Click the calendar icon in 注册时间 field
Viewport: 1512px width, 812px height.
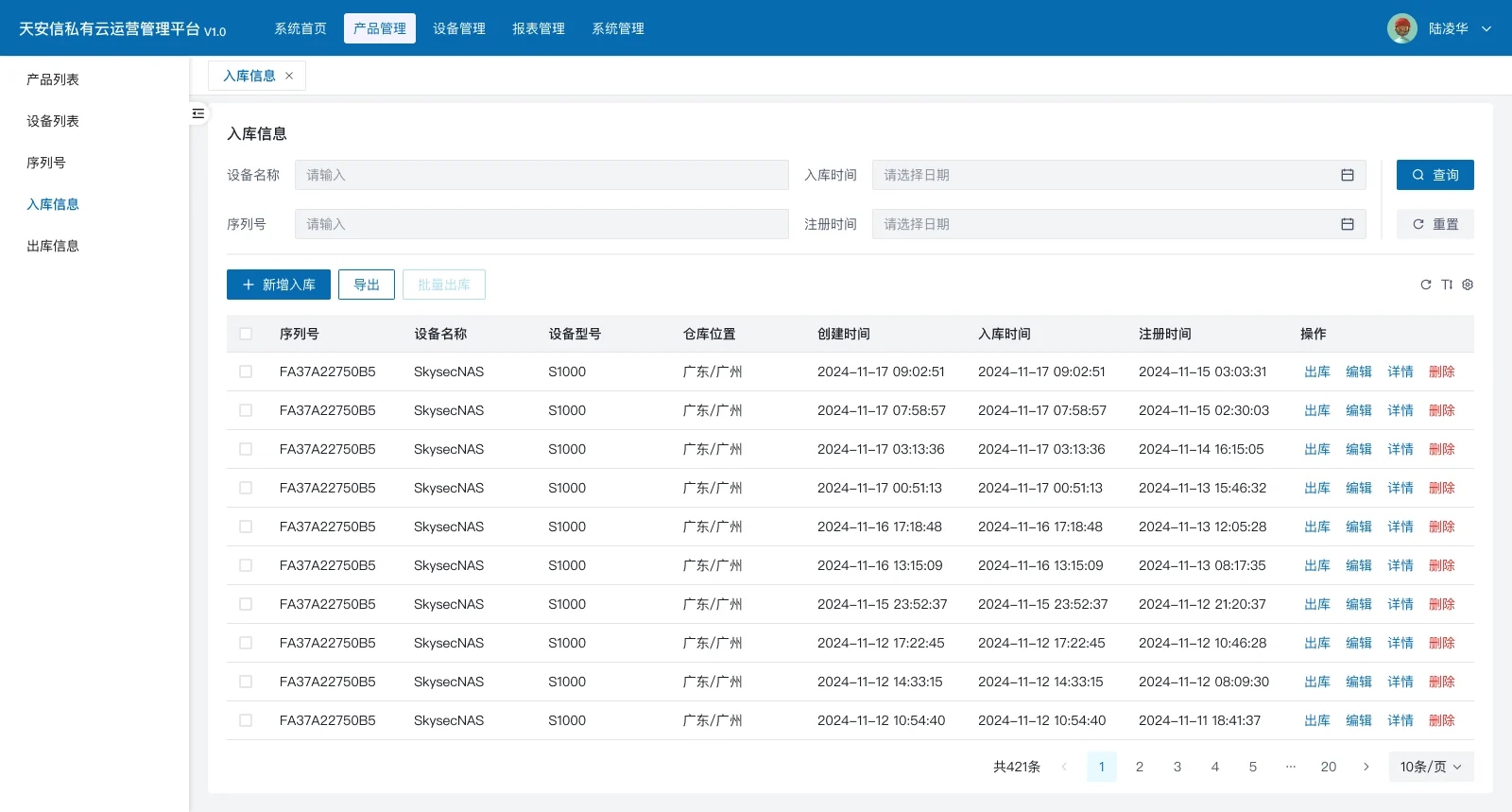(x=1348, y=224)
